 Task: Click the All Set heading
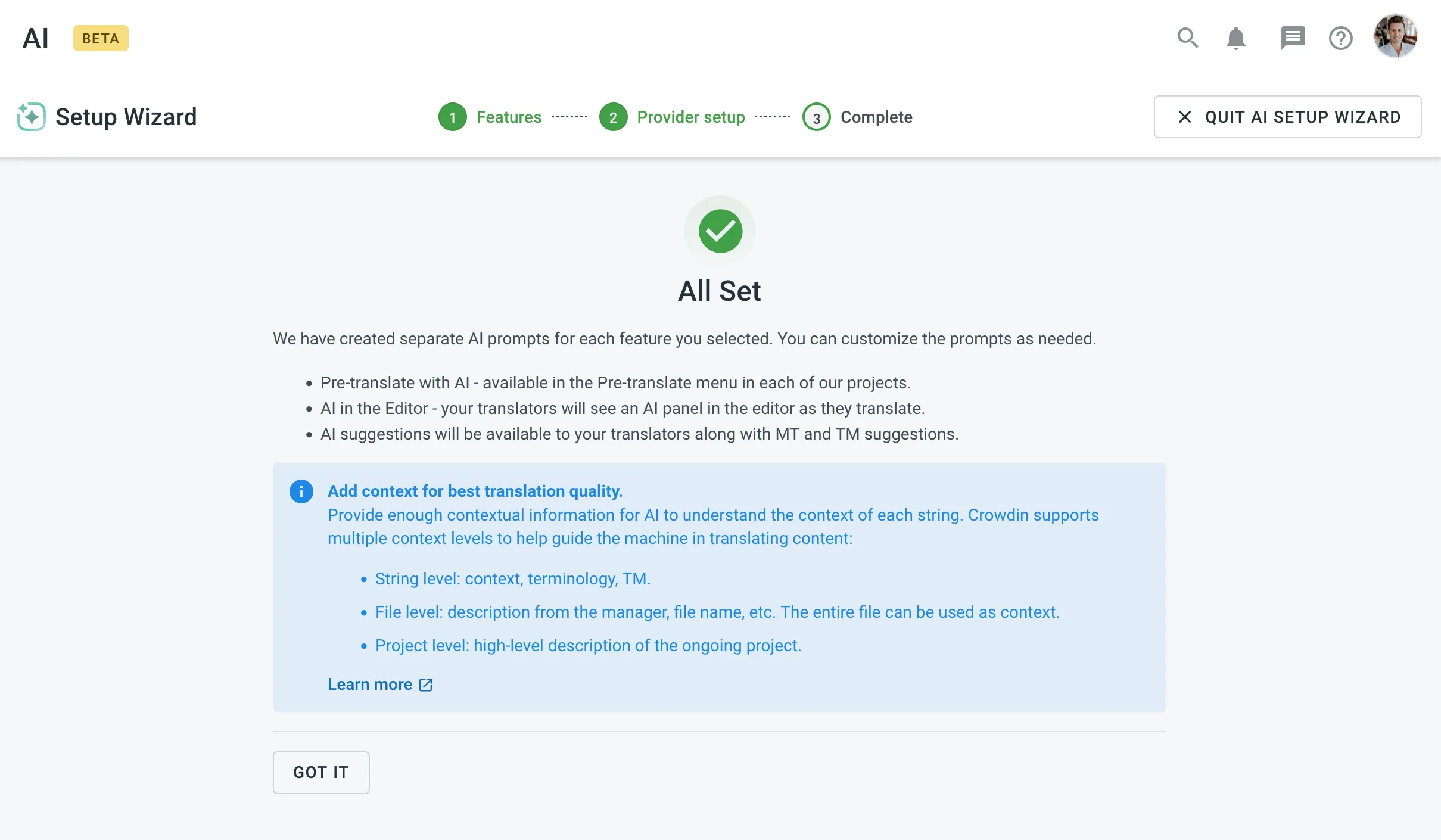coord(720,291)
